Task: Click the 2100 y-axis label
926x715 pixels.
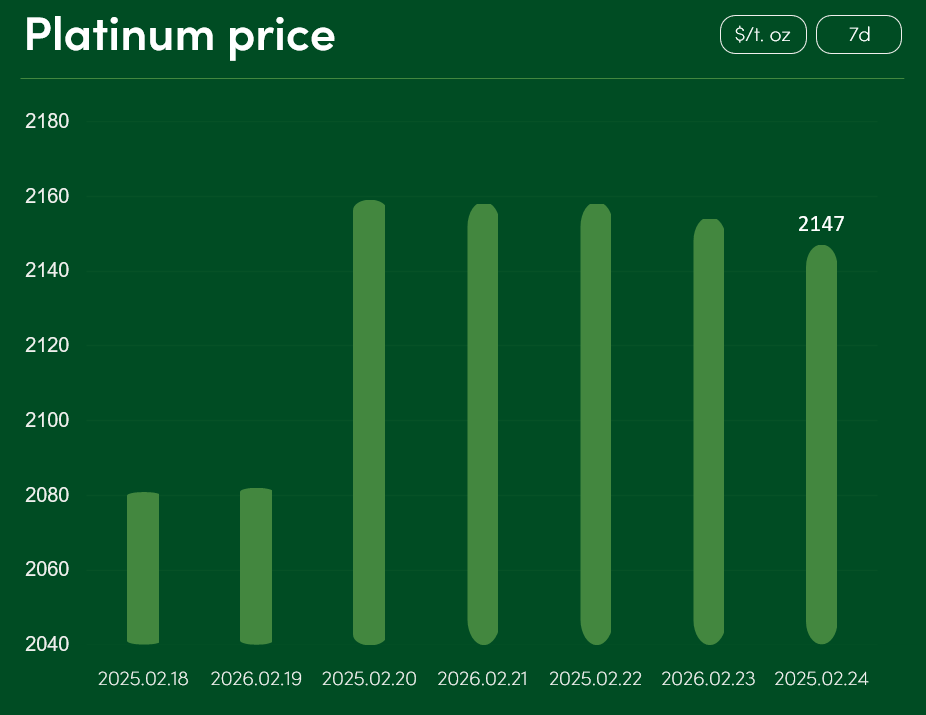Action: 47,420
